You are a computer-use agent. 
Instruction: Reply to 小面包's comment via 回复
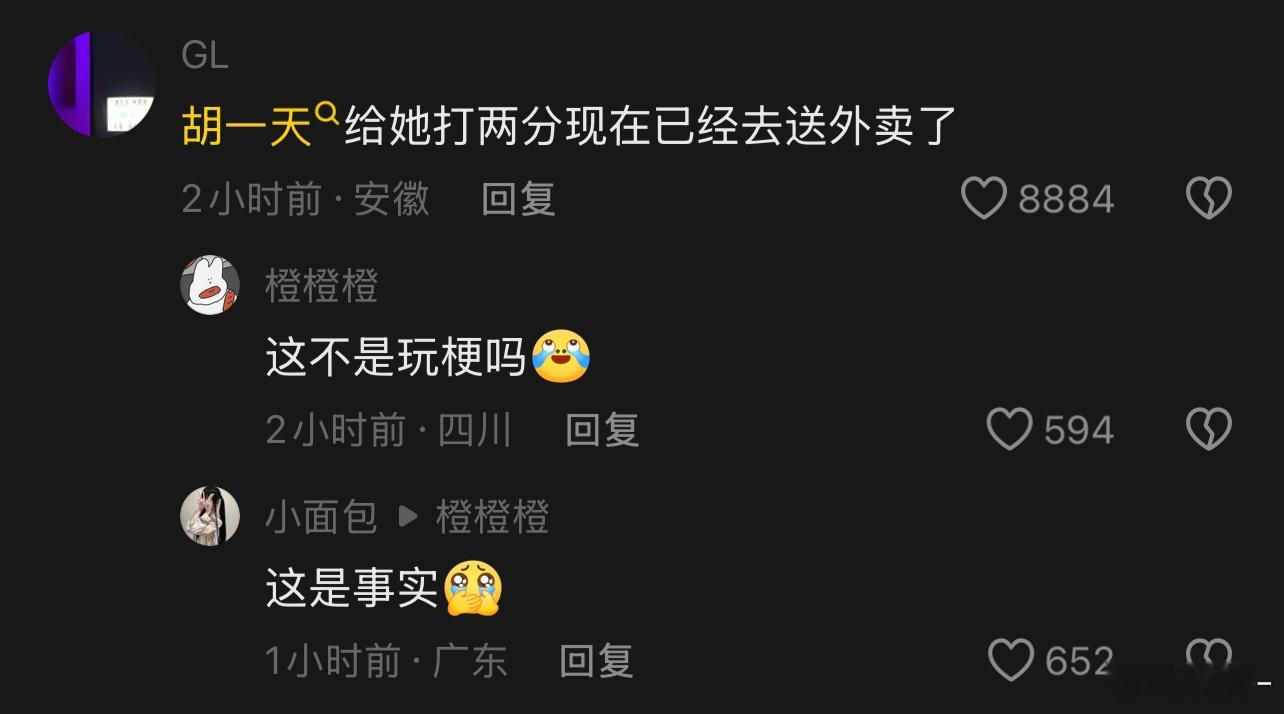(x=596, y=661)
